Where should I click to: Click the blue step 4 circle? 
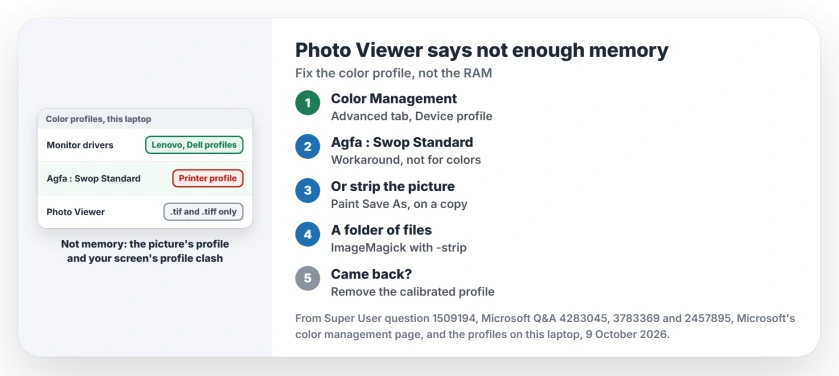click(x=308, y=234)
